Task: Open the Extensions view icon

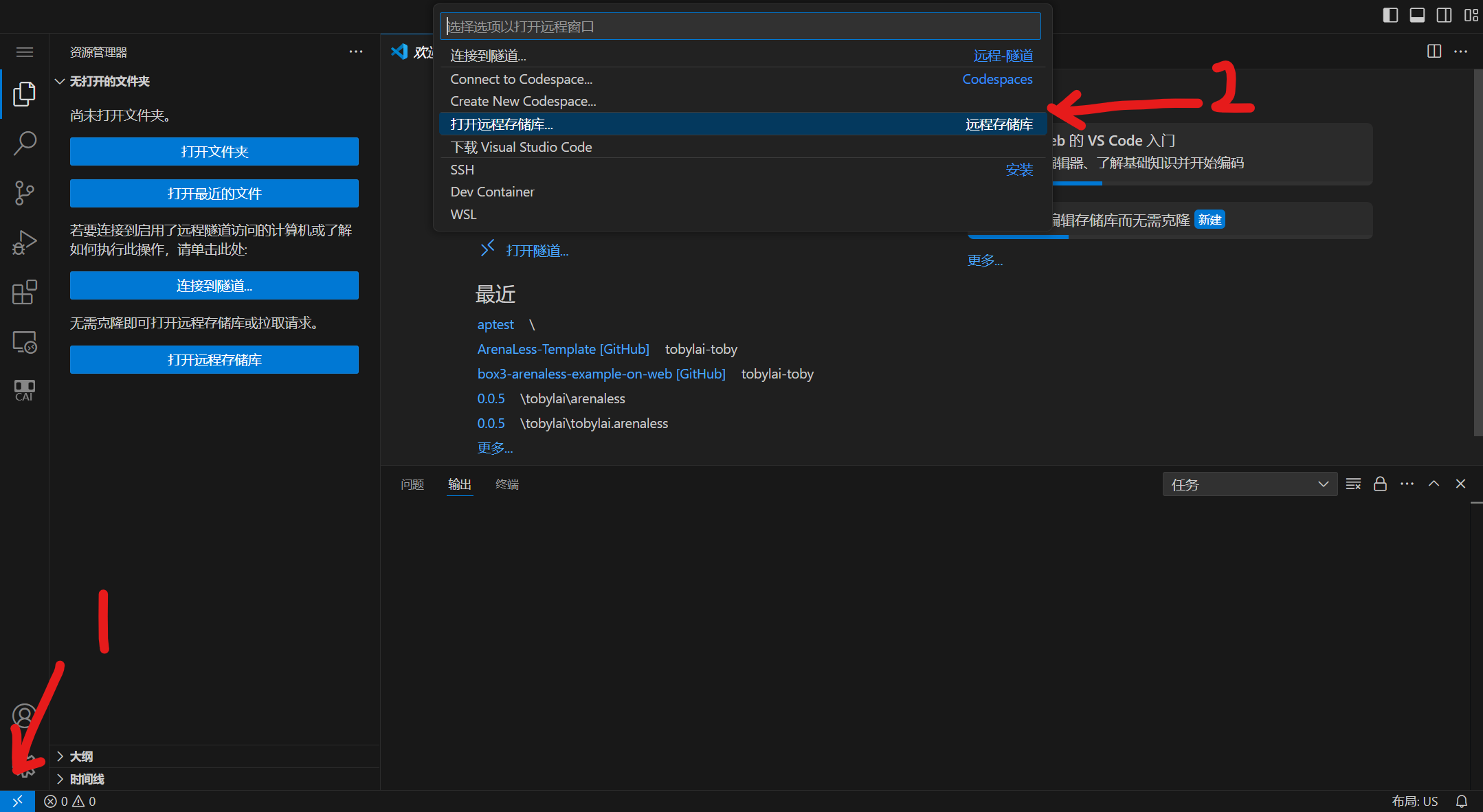Action: [x=25, y=292]
